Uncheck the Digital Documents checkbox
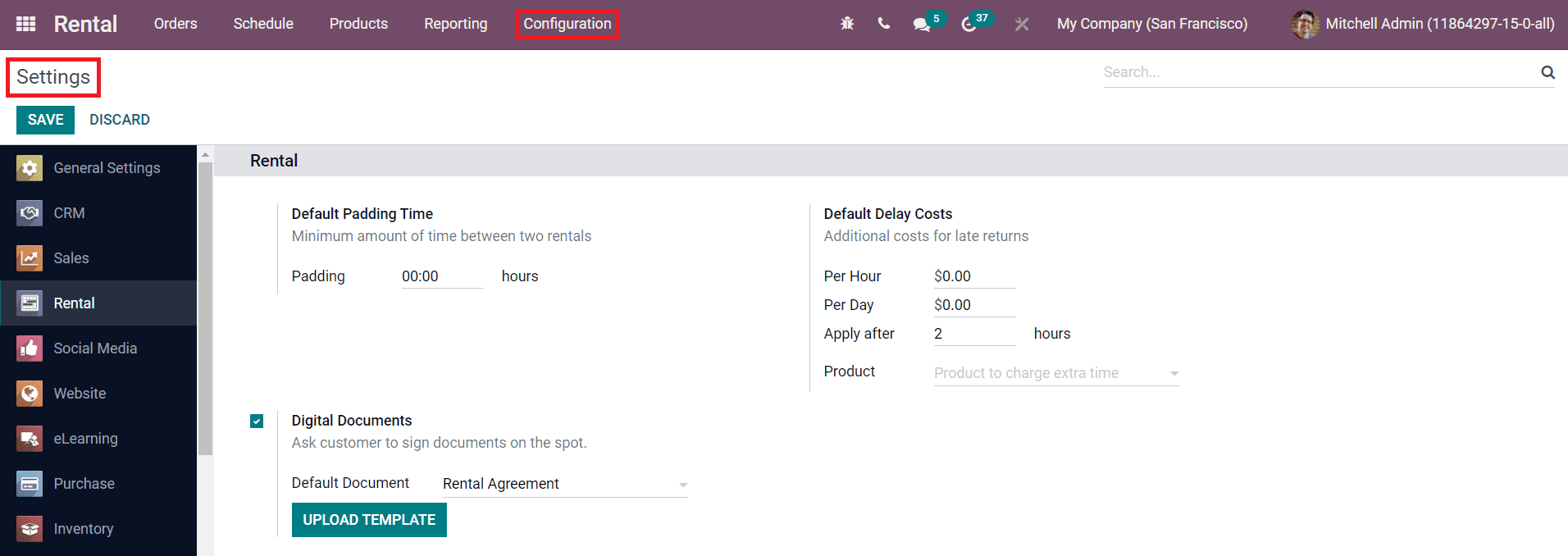The width and height of the screenshot is (1568, 556). (257, 422)
